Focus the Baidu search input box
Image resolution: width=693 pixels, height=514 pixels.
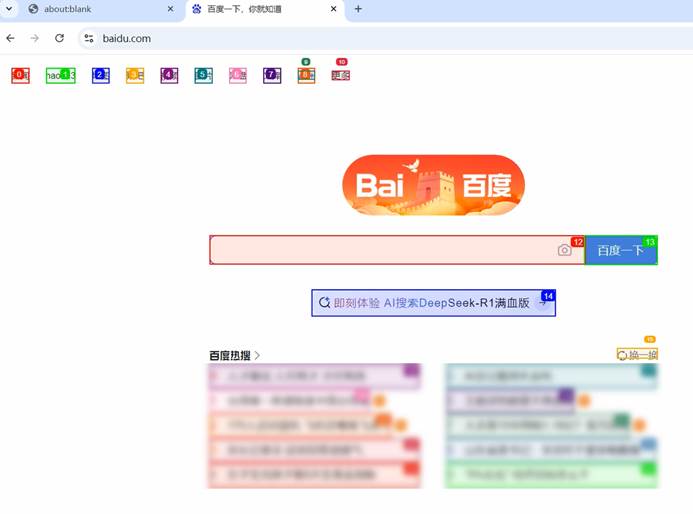point(397,250)
